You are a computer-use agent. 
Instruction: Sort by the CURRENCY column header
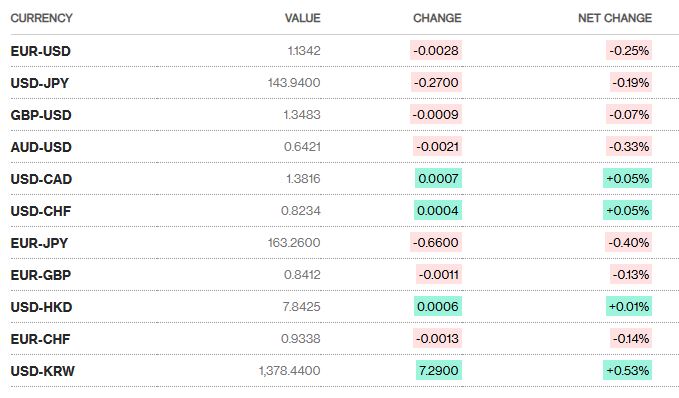tap(42, 18)
